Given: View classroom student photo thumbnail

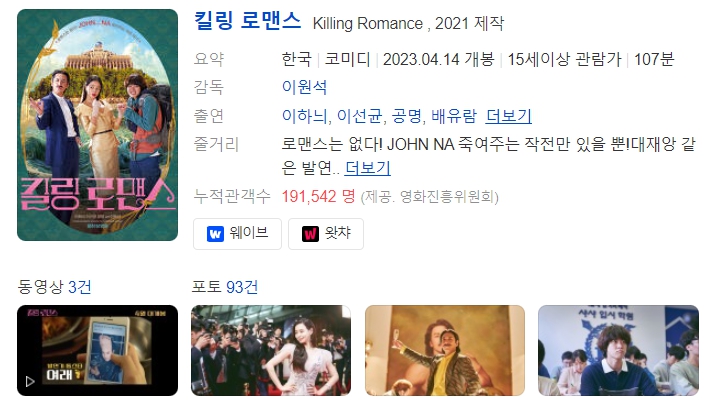Looking at the screenshot, I should [x=619, y=351].
